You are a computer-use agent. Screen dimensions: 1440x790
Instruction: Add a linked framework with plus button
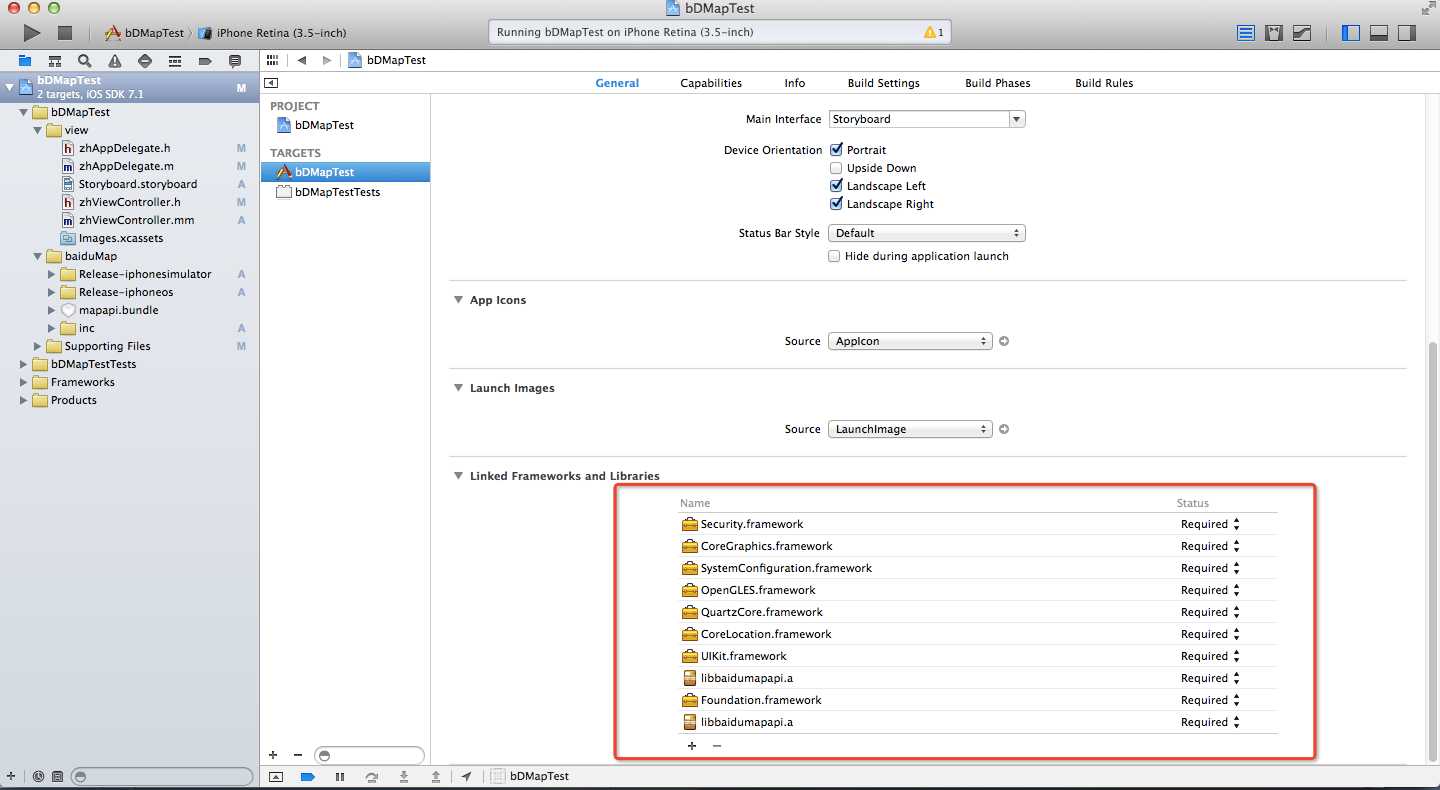pyautogui.click(x=692, y=746)
